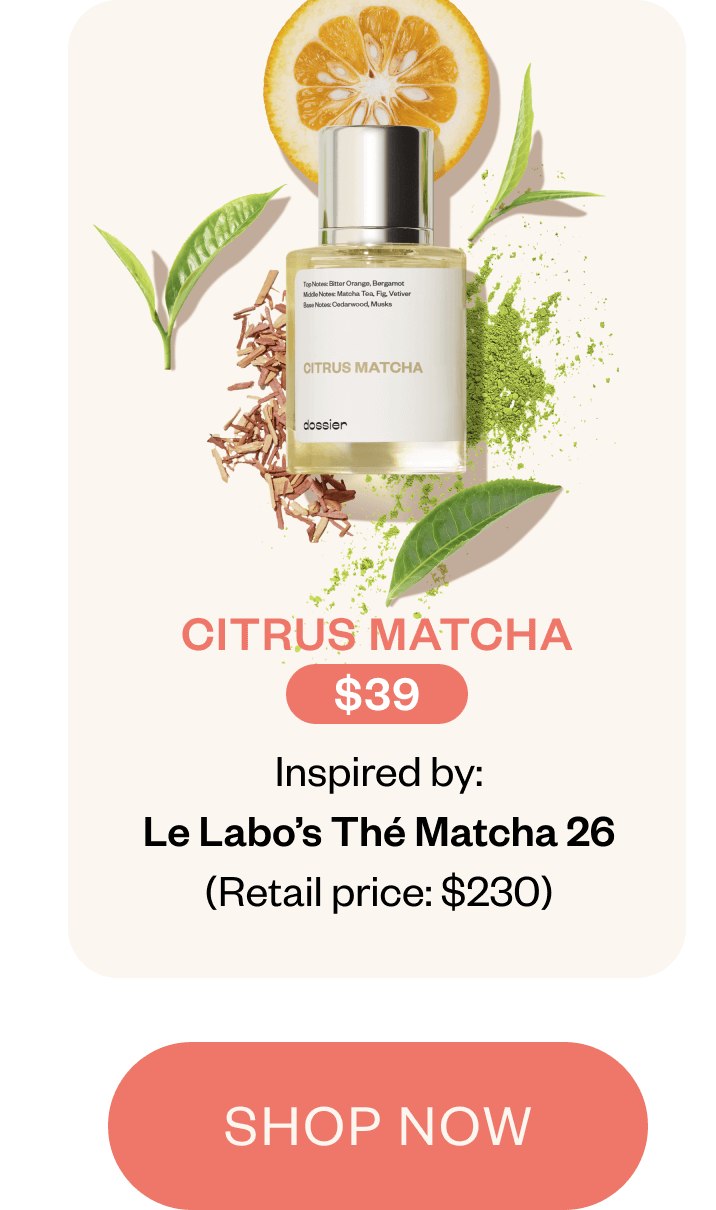The image size is (716, 1210).
Task: Click the CITRUS MATCHA text on the bottle label
Action: tap(363, 367)
